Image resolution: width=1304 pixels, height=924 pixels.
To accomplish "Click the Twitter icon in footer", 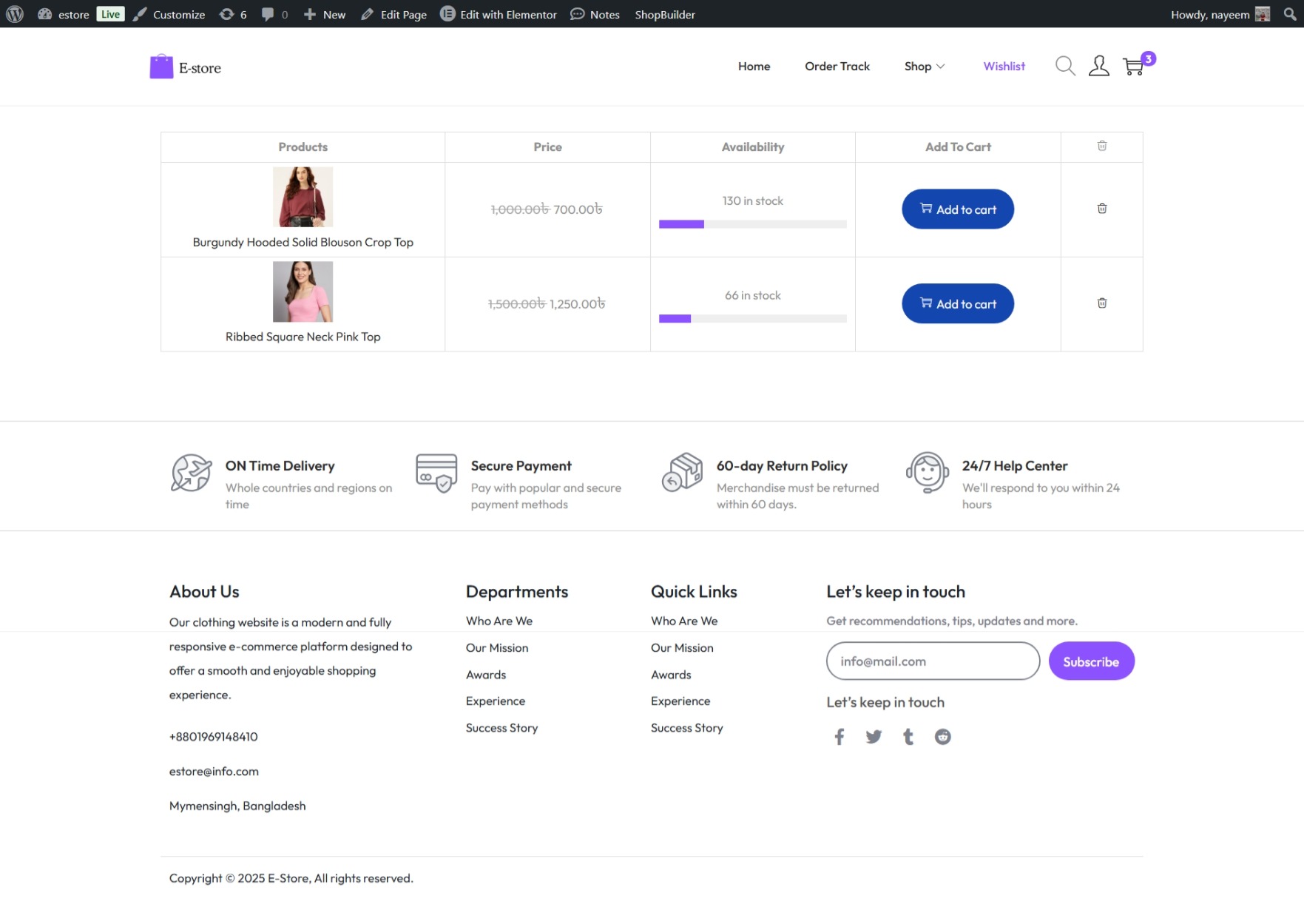I will point(874,737).
